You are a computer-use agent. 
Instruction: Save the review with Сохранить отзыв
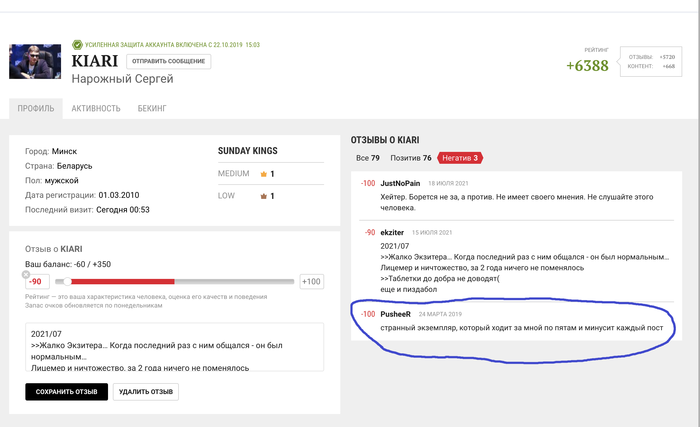pyautogui.click(x=67, y=392)
